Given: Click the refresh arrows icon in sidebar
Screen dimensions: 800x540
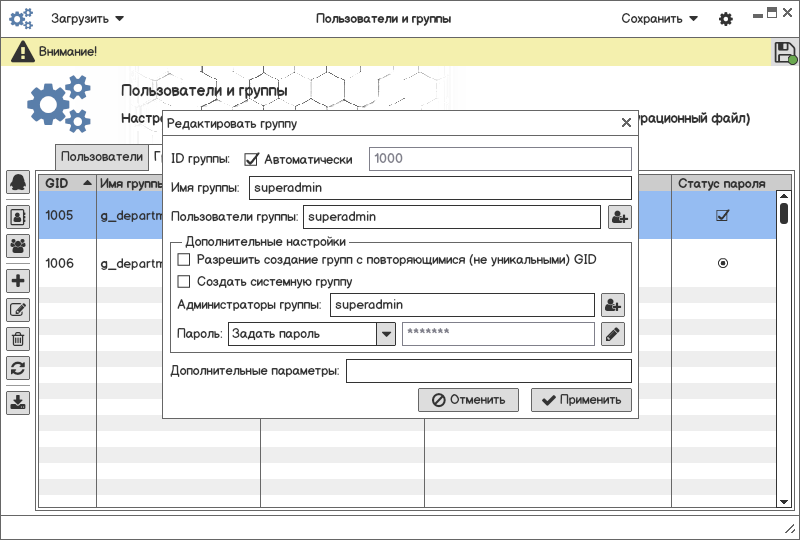Looking at the screenshot, I should (x=18, y=368).
